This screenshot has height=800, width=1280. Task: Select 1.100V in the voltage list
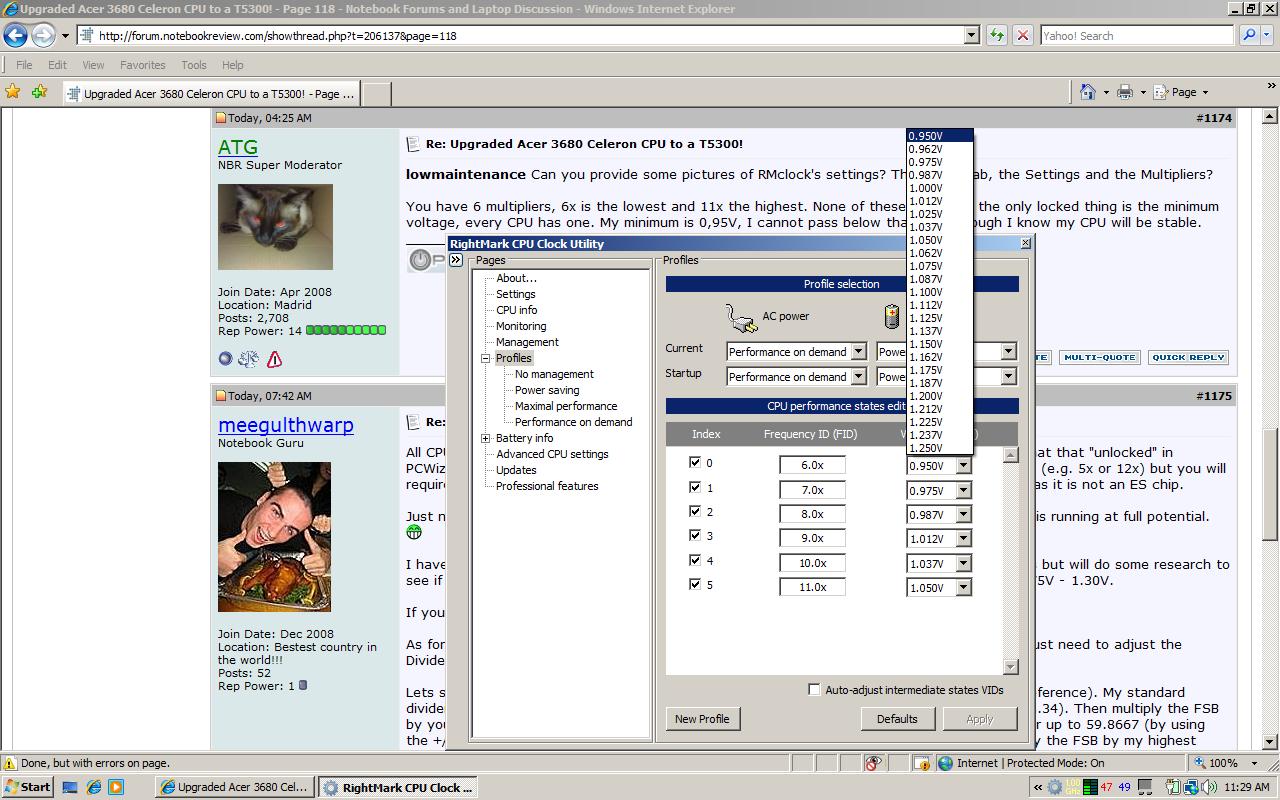pos(940,292)
